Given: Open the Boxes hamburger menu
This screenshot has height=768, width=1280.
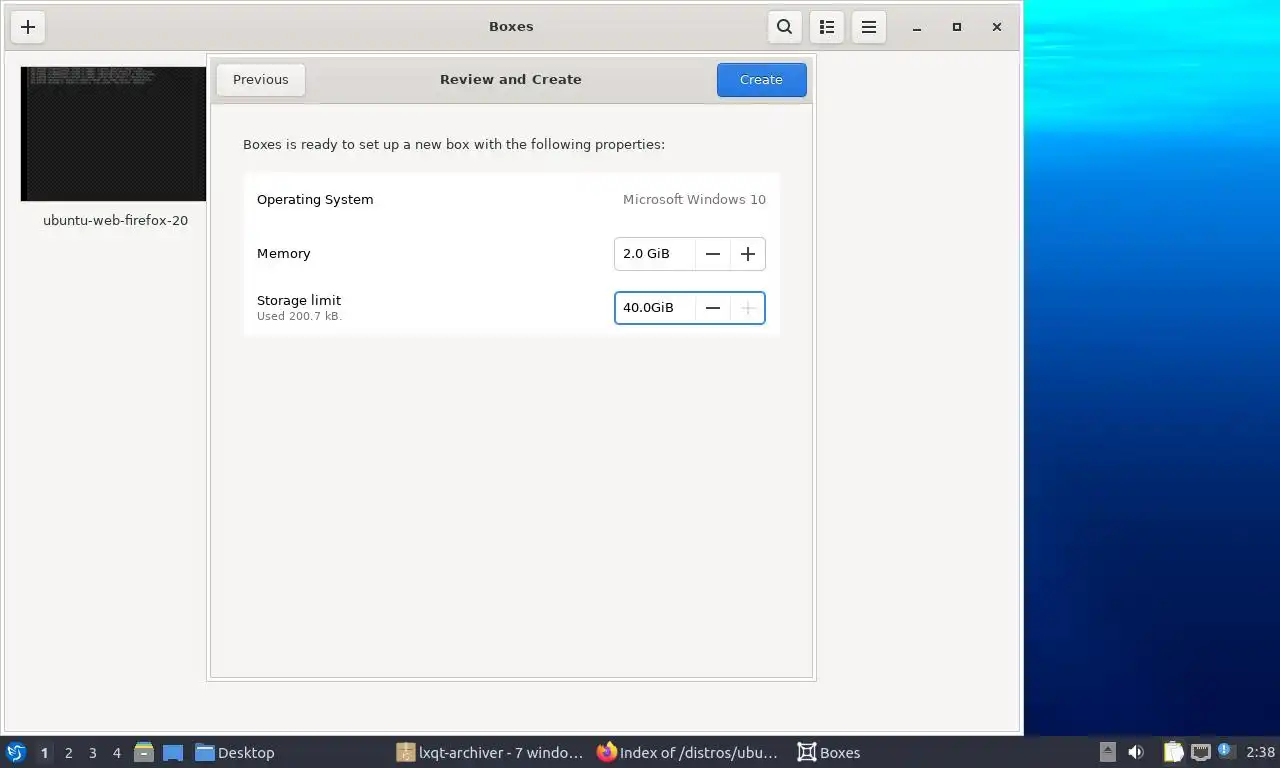Looking at the screenshot, I should 869,27.
